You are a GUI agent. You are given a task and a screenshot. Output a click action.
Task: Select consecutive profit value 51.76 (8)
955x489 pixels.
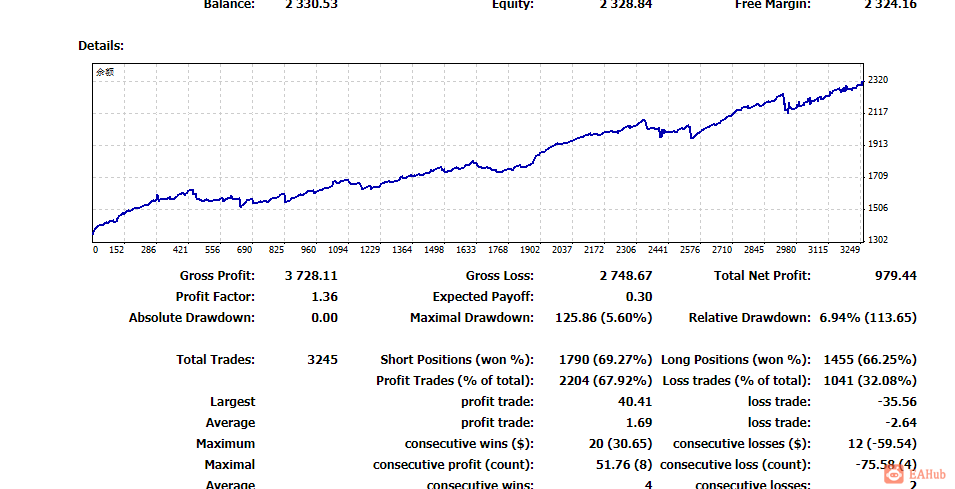(624, 465)
